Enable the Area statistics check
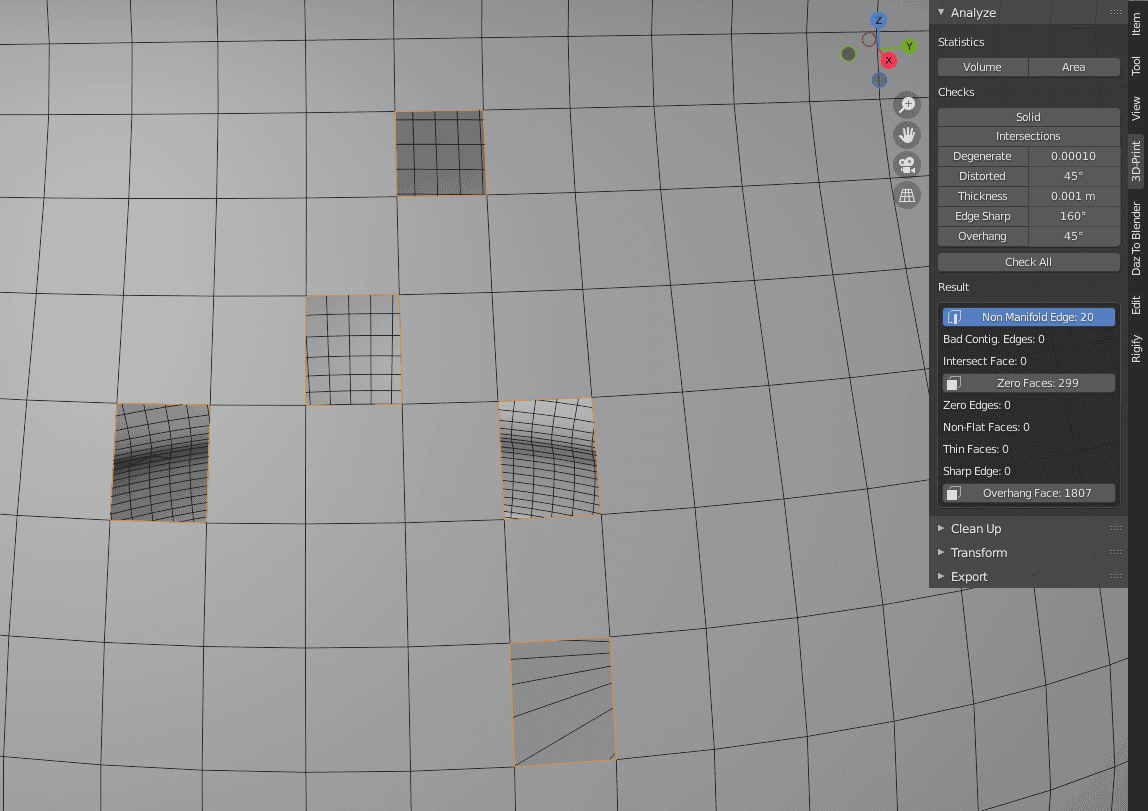The image size is (1148, 811). 1073,67
